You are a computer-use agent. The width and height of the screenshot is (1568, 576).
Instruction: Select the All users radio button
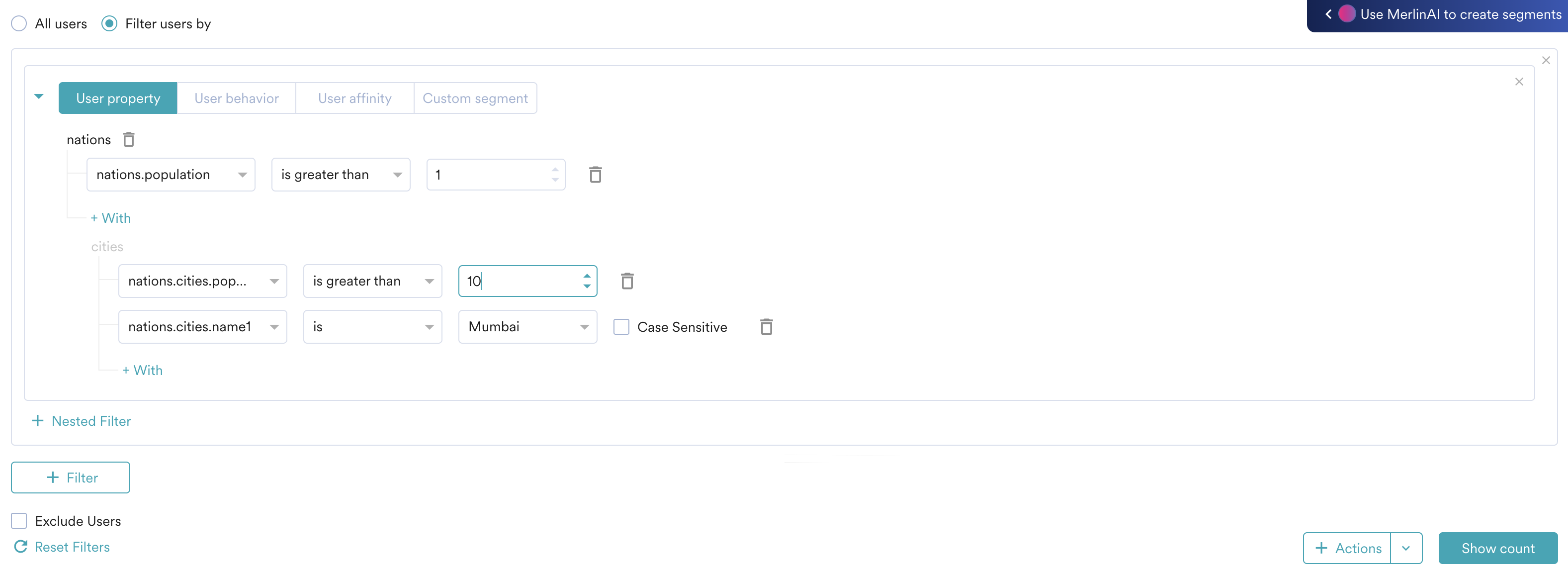click(19, 23)
